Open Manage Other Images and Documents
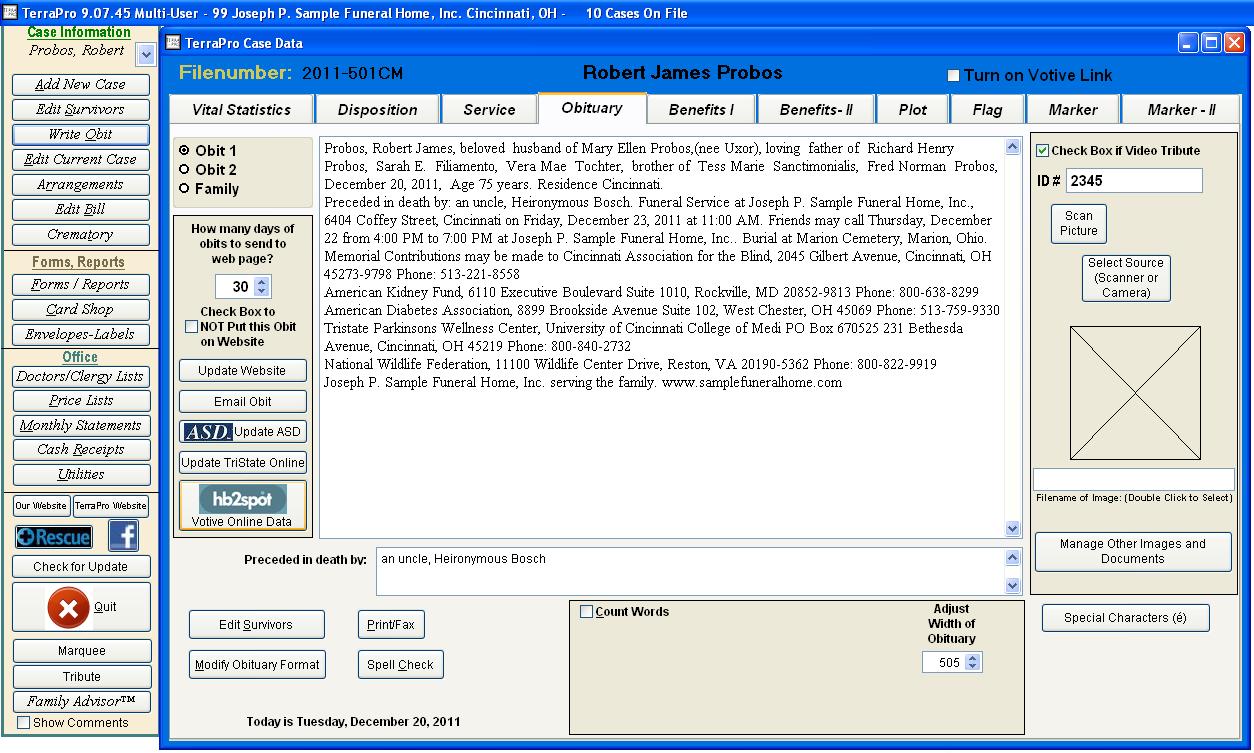This screenshot has height=753, width=1254. (1133, 552)
